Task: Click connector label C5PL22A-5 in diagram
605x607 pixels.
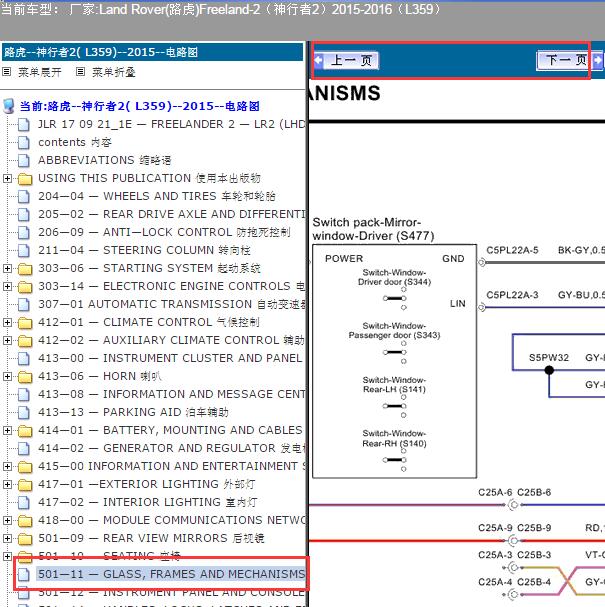Action: pyautogui.click(x=512, y=250)
